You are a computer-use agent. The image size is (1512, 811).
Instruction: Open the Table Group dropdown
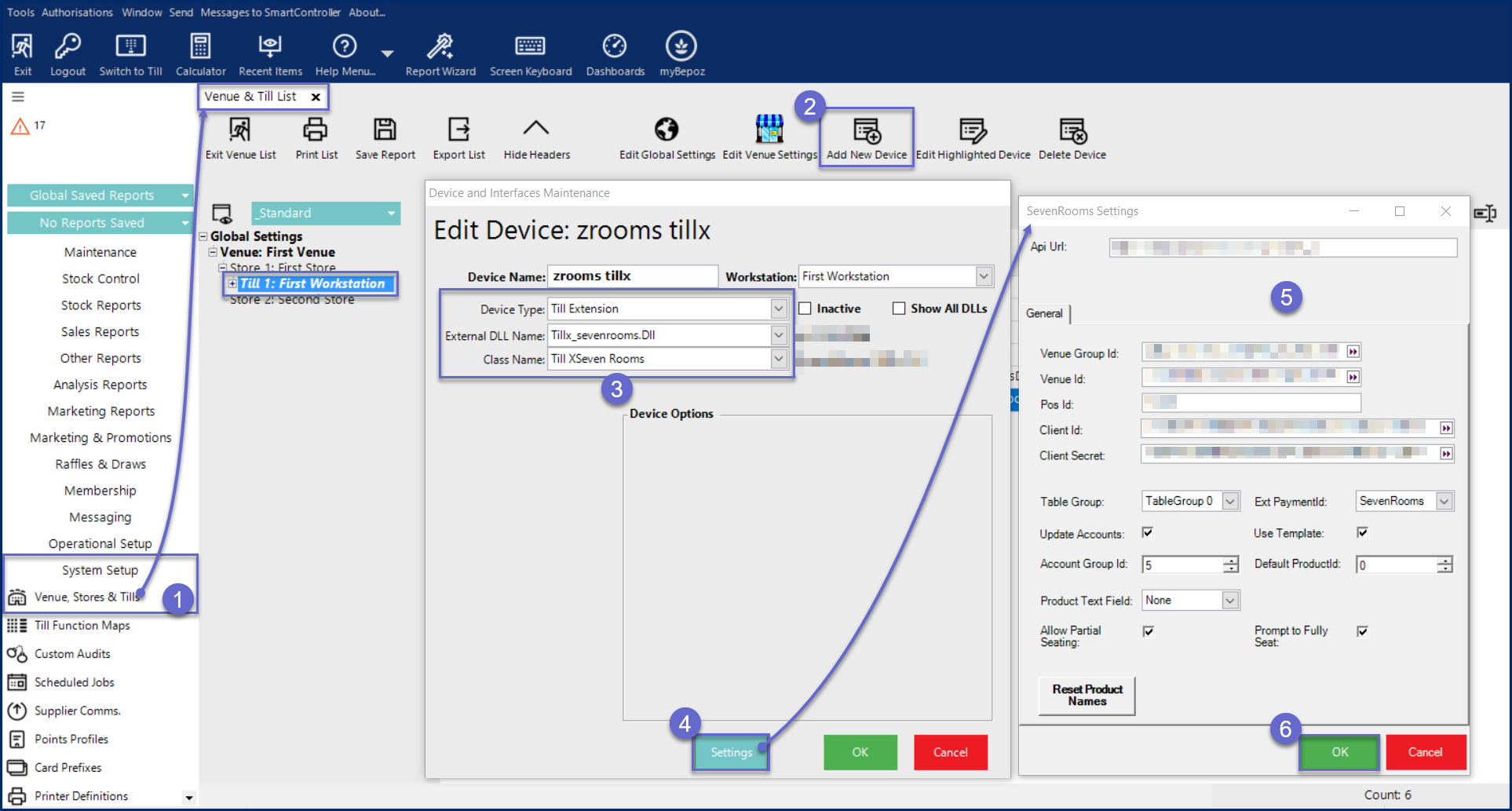pyautogui.click(x=1231, y=501)
